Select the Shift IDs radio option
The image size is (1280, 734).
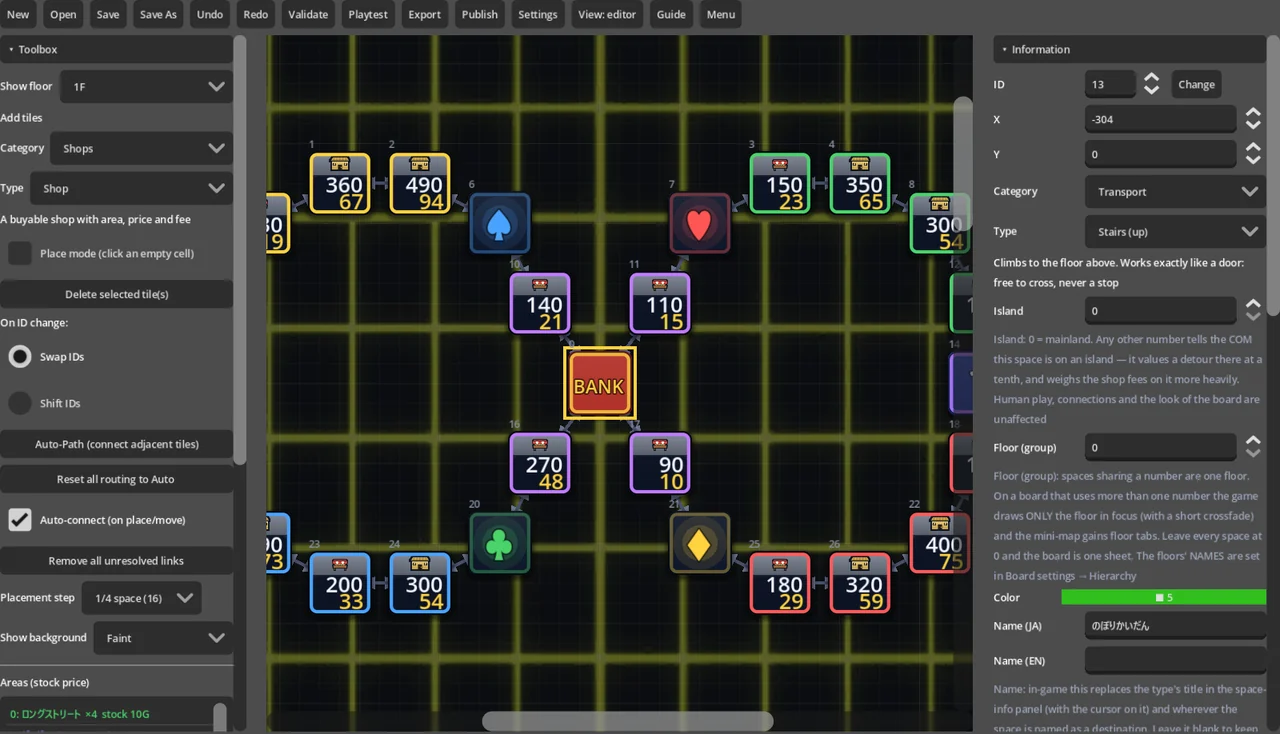click(20, 403)
